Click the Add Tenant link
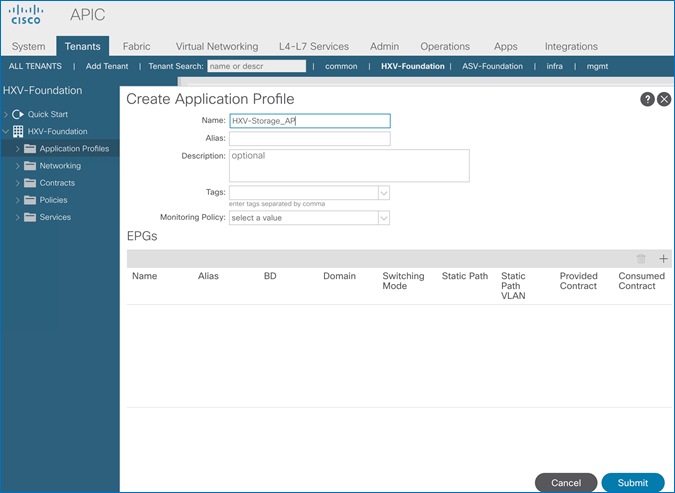 pyautogui.click(x=107, y=66)
